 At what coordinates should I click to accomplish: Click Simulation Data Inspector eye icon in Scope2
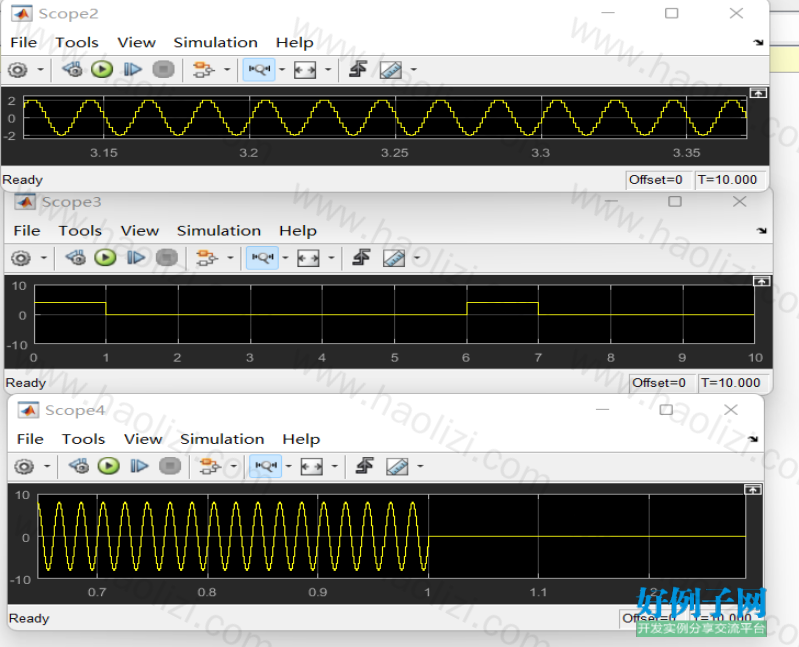point(72,69)
